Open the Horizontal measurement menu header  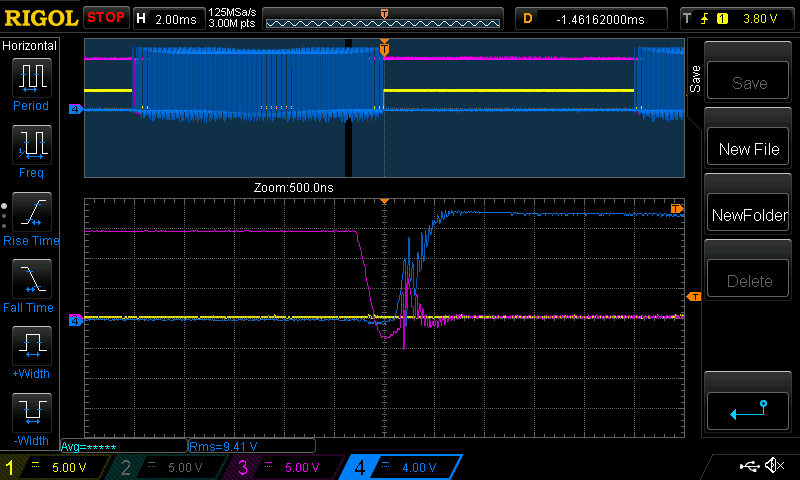click(30, 46)
